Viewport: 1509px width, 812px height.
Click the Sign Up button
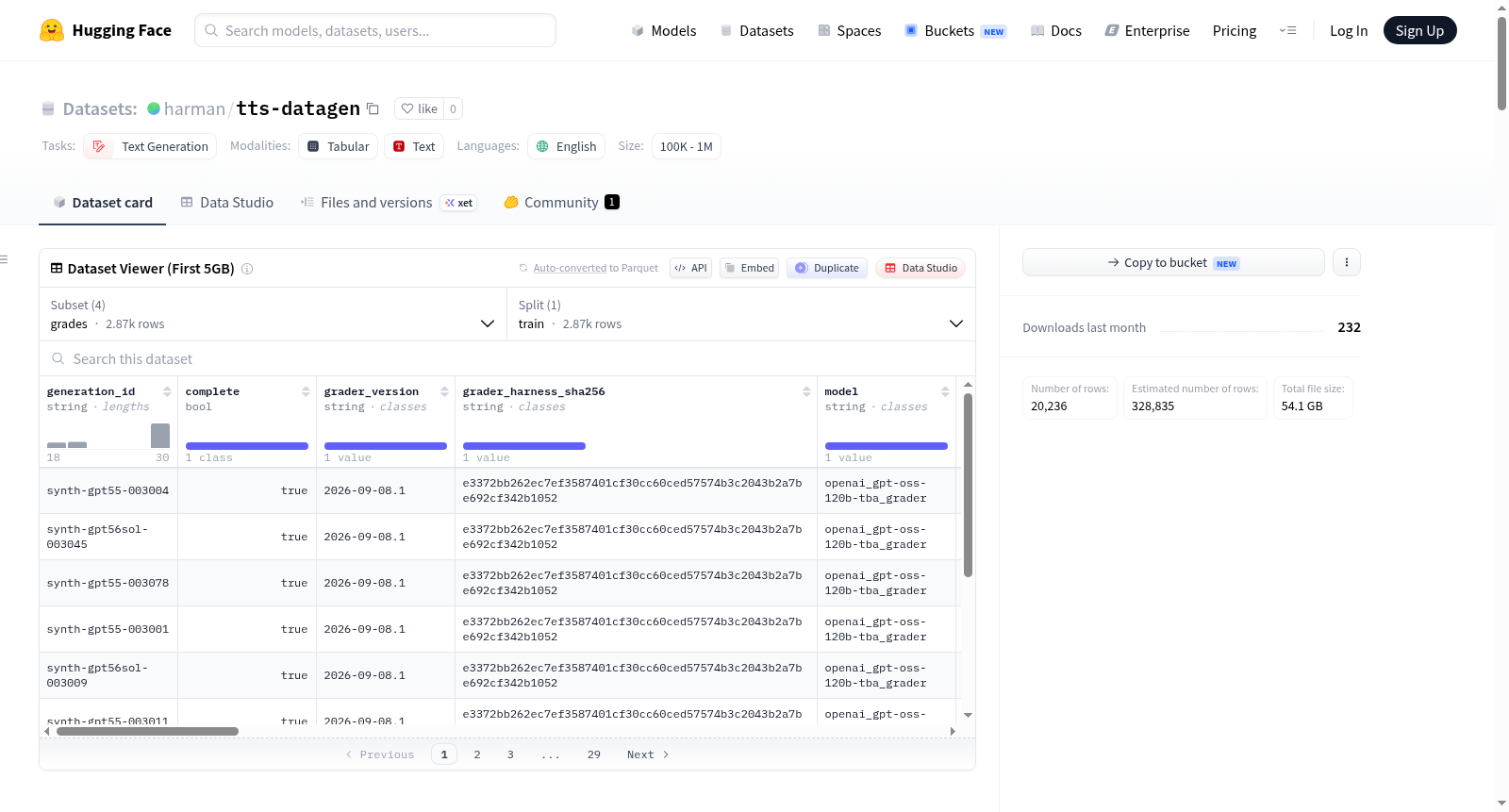coord(1420,31)
